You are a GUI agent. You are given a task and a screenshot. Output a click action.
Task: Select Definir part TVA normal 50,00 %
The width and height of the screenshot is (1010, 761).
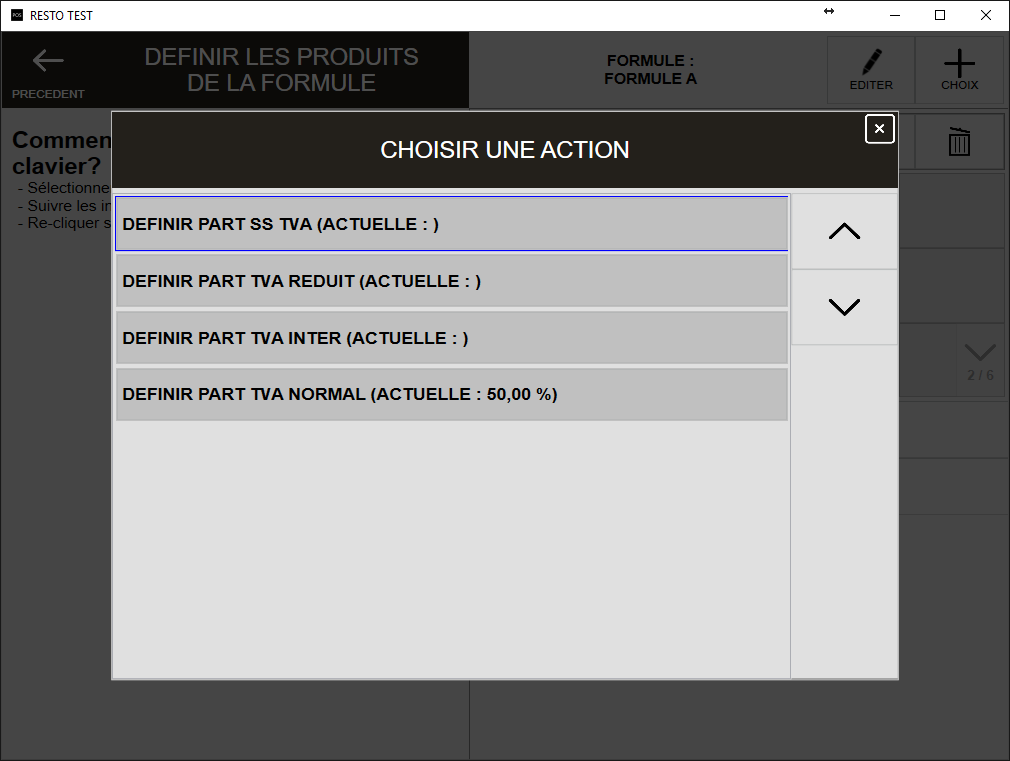452,394
